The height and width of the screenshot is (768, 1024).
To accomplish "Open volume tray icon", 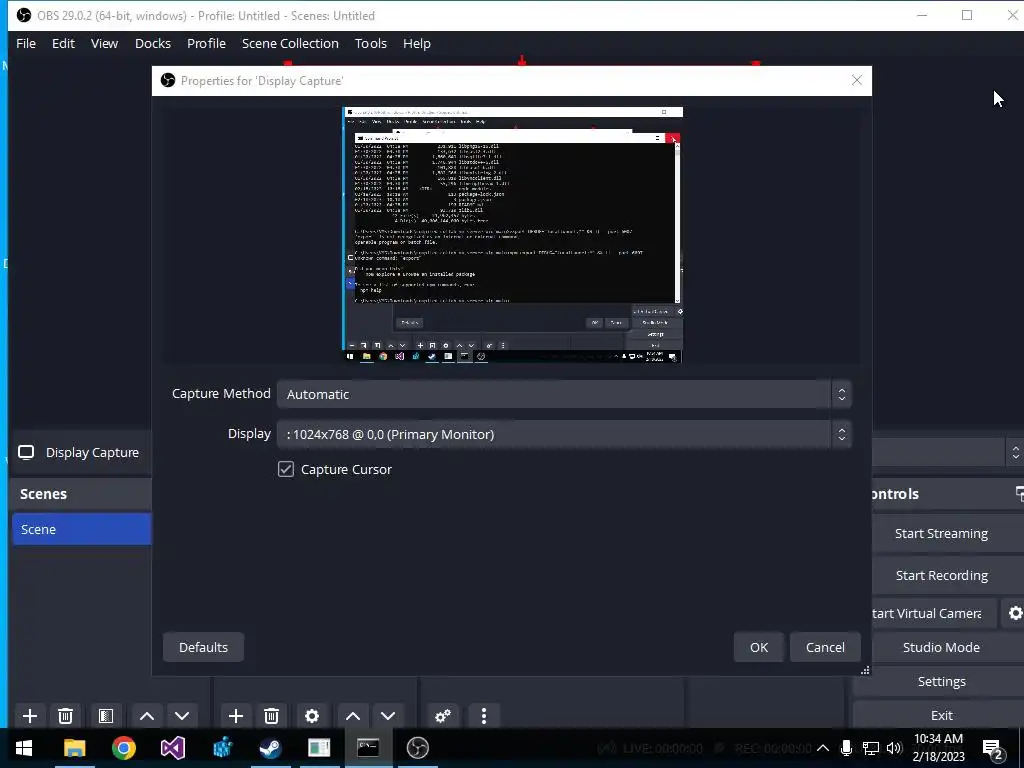I will [894, 748].
